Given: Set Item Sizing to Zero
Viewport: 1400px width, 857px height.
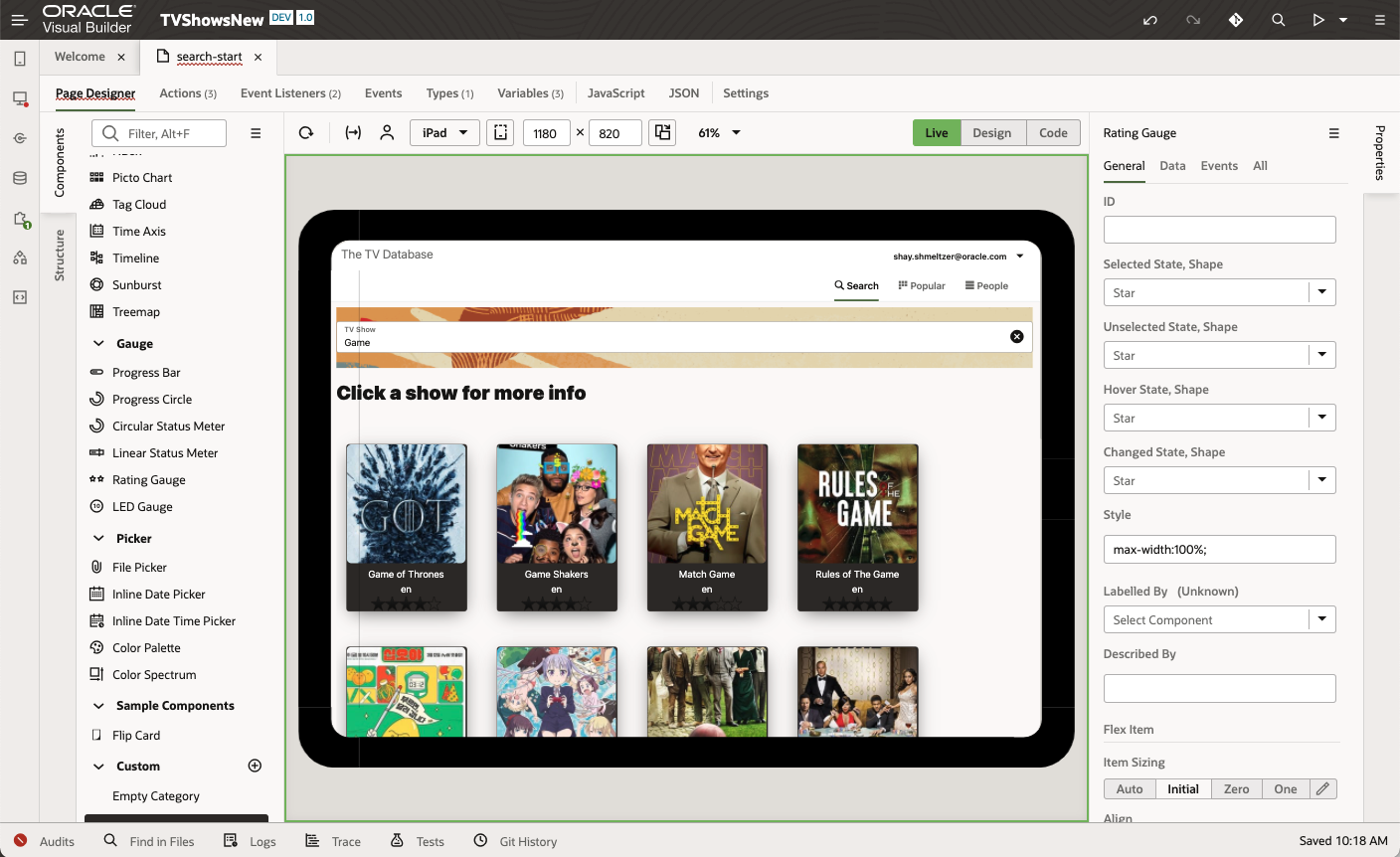Looking at the screenshot, I should pyautogui.click(x=1236, y=788).
